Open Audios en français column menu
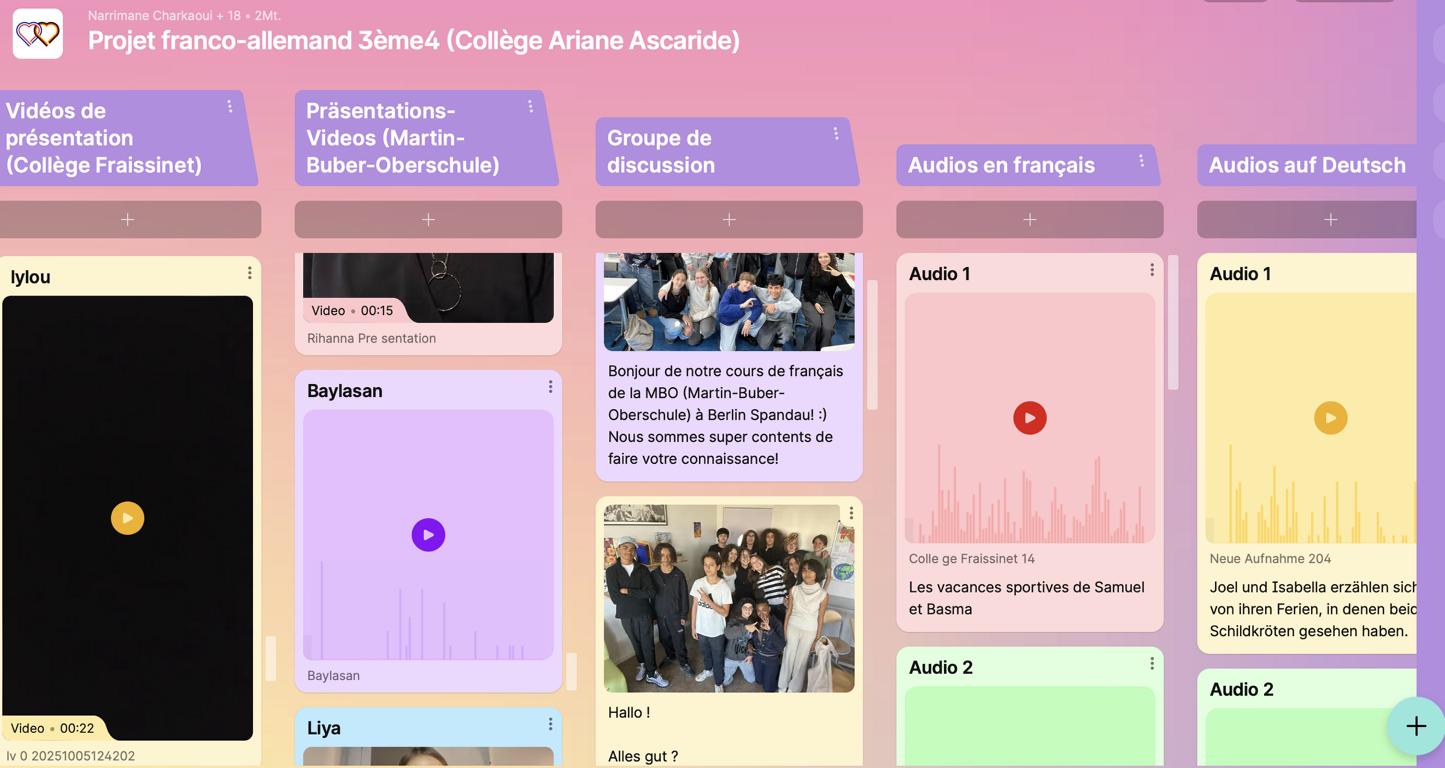Screen dimensions: 1445x768 click(x=1141, y=161)
